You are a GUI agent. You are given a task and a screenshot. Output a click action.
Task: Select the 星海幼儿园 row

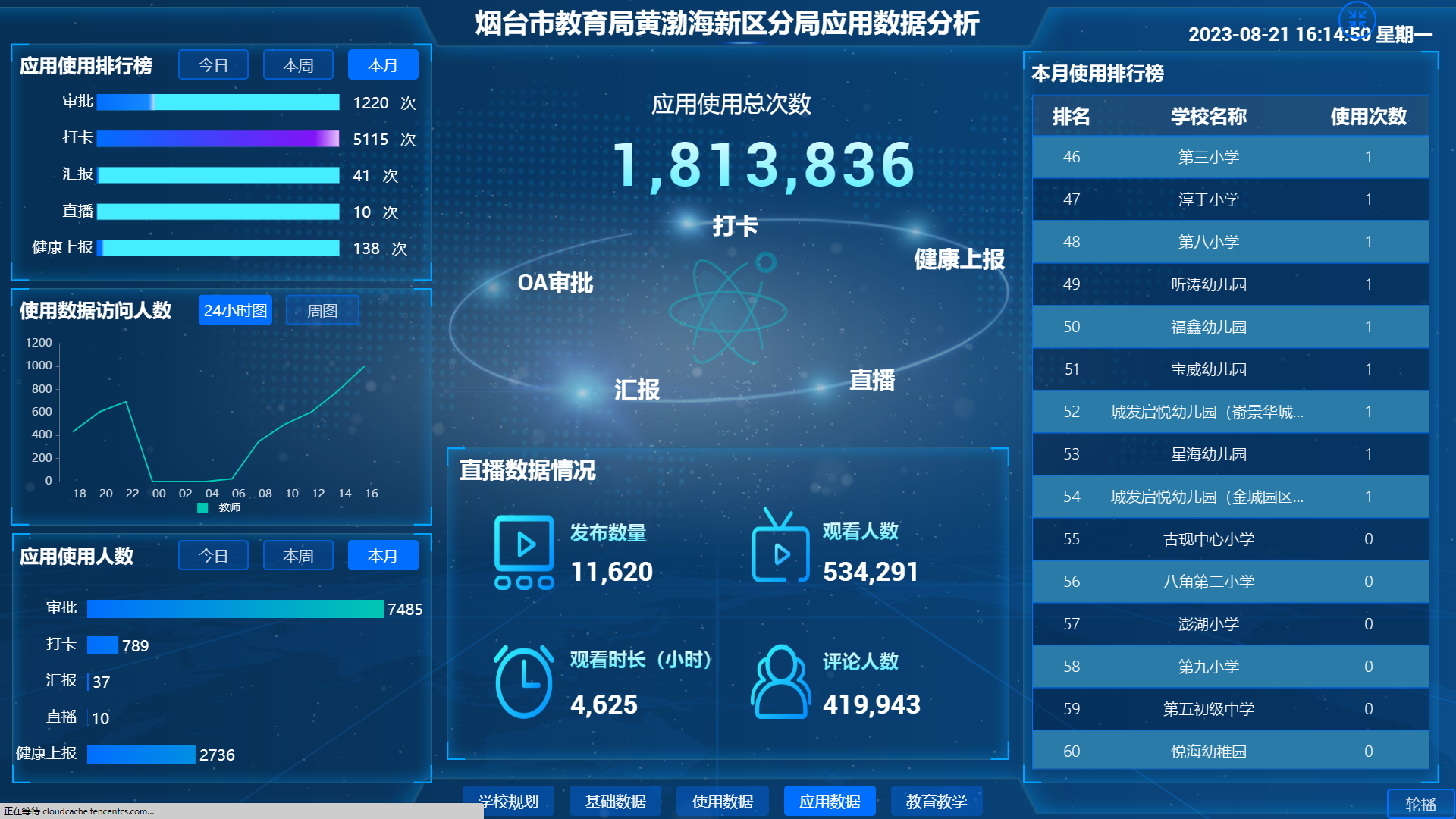1230,454
